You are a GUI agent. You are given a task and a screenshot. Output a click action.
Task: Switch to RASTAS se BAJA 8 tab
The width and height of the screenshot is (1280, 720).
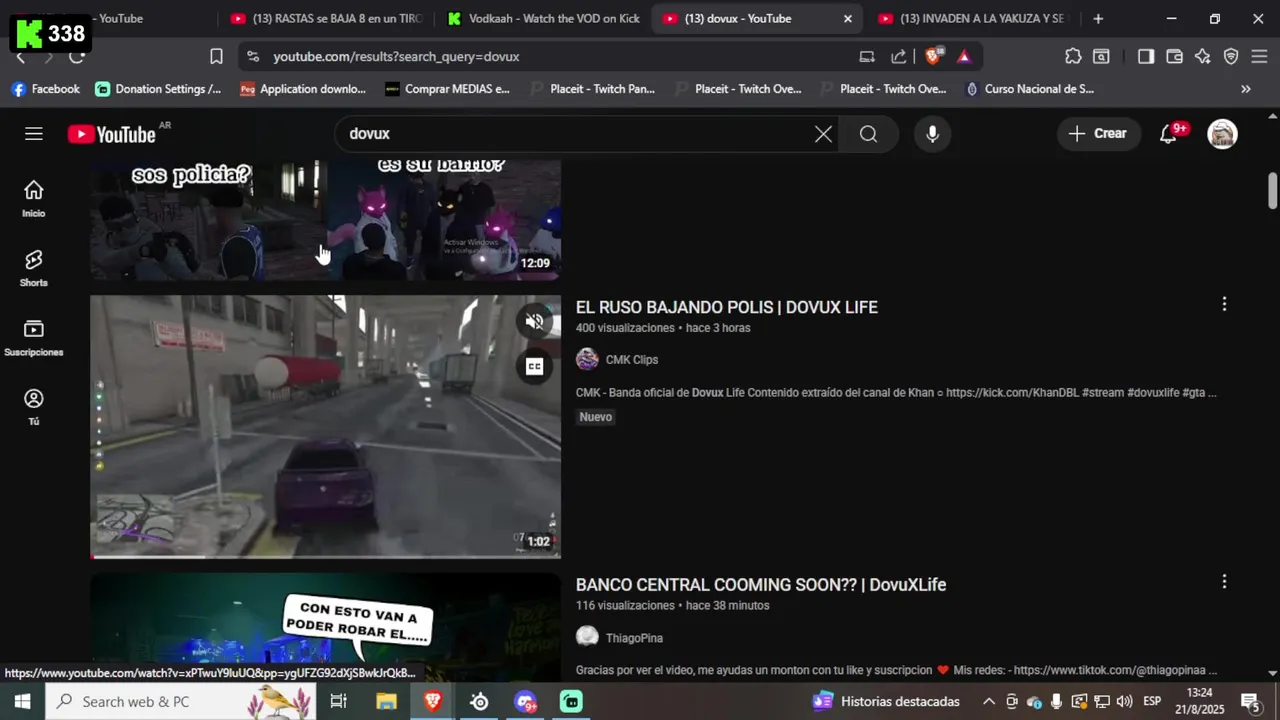tap(327, 18)
